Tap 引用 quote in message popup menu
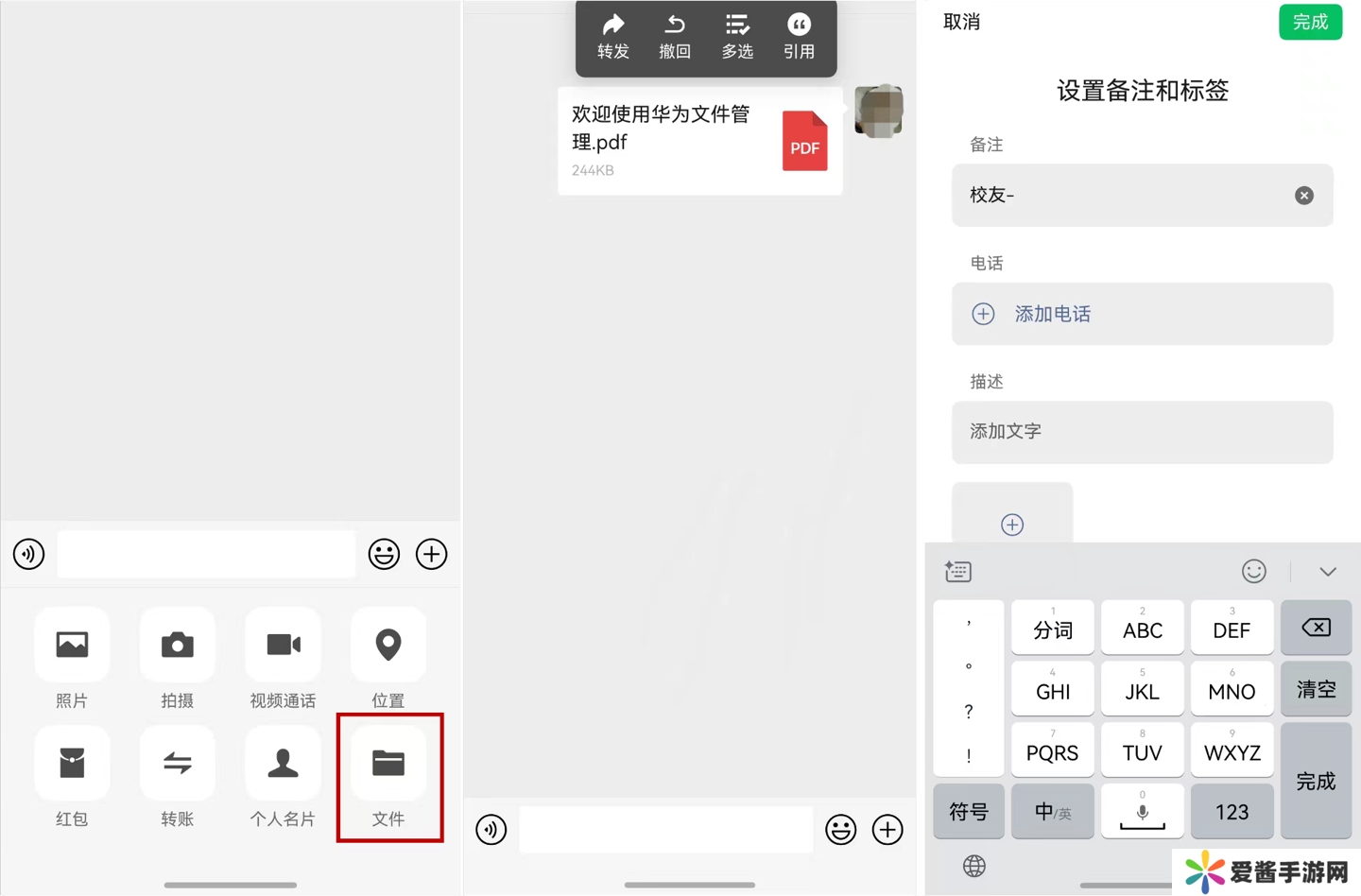The width and height of the screenshot is (1361, 896). tap(799, 36)
